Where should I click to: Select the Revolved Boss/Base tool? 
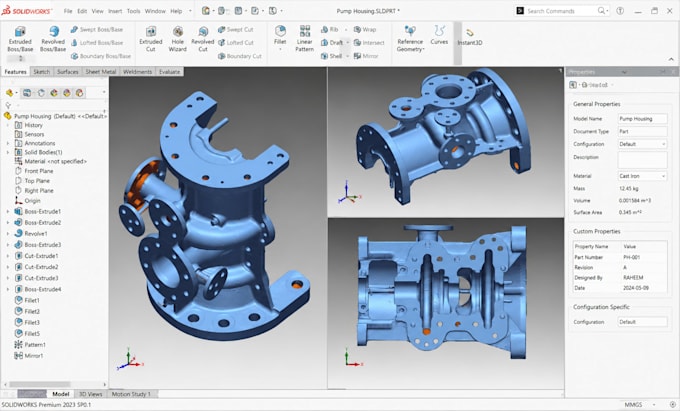(x=52, y=39)
